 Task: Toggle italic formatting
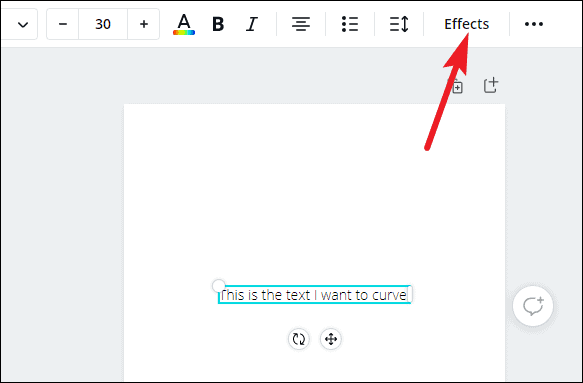click(252, 25)
